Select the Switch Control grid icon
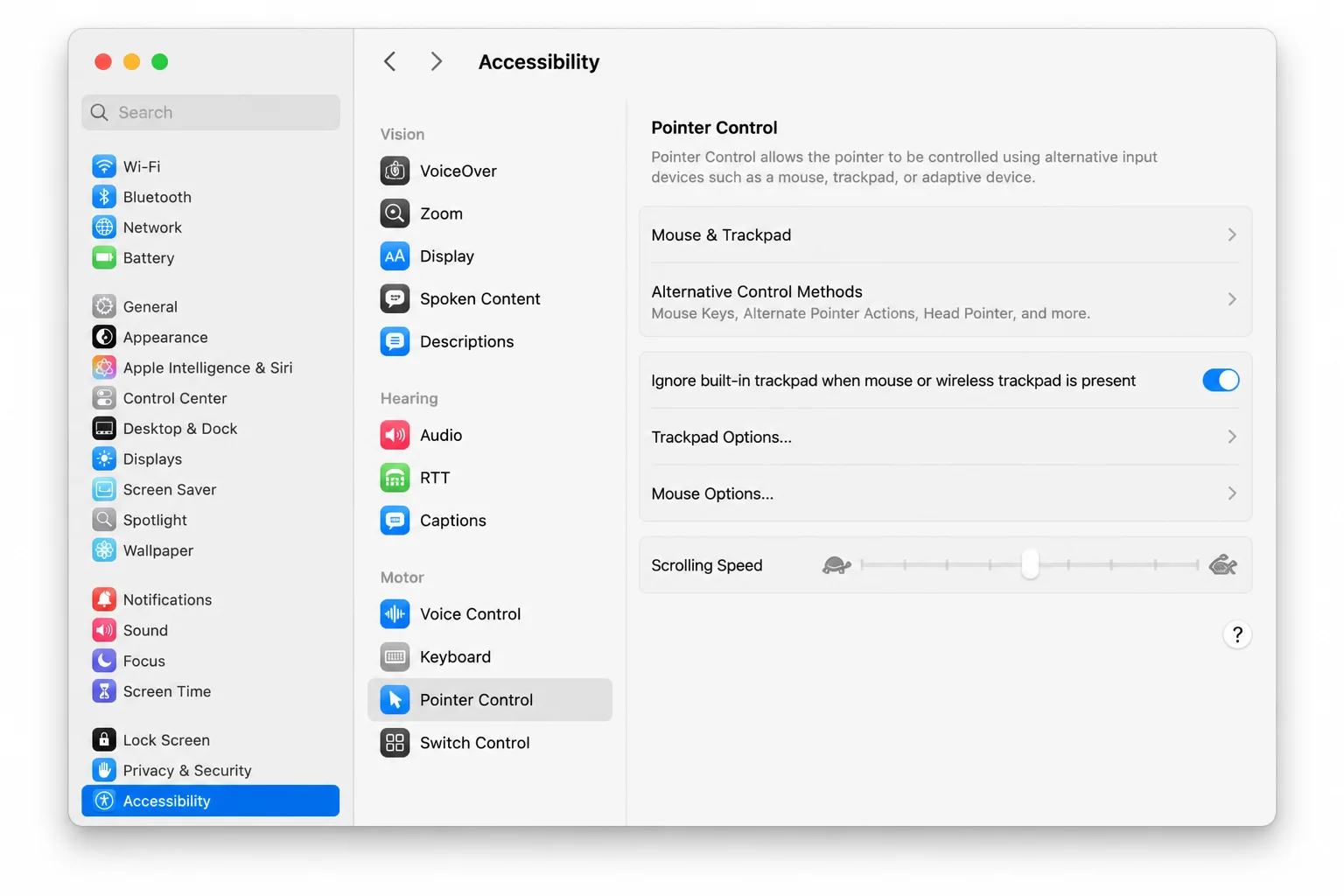The image size is (1344, 896). (395, 743)
